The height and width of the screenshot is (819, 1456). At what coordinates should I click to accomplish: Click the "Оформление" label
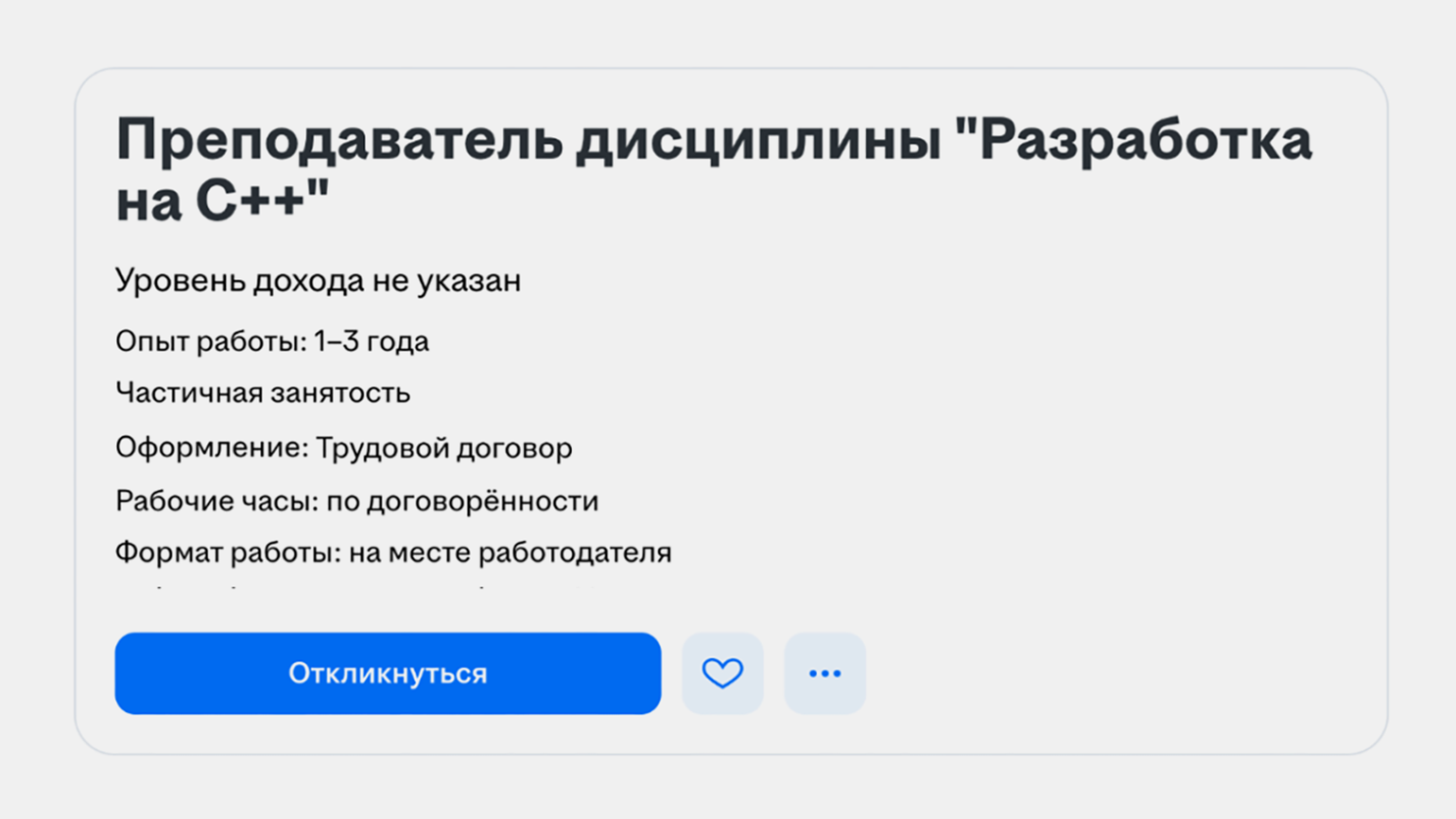pos(211,447)
